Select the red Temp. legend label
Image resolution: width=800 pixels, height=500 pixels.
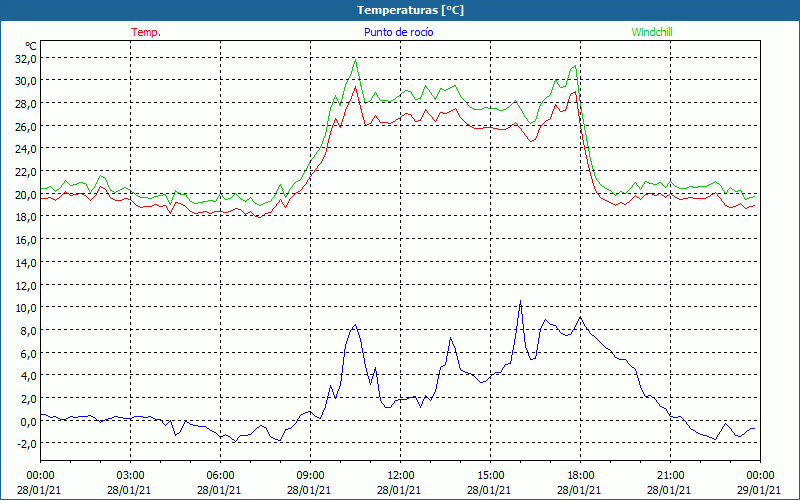(x=146, y=32)
